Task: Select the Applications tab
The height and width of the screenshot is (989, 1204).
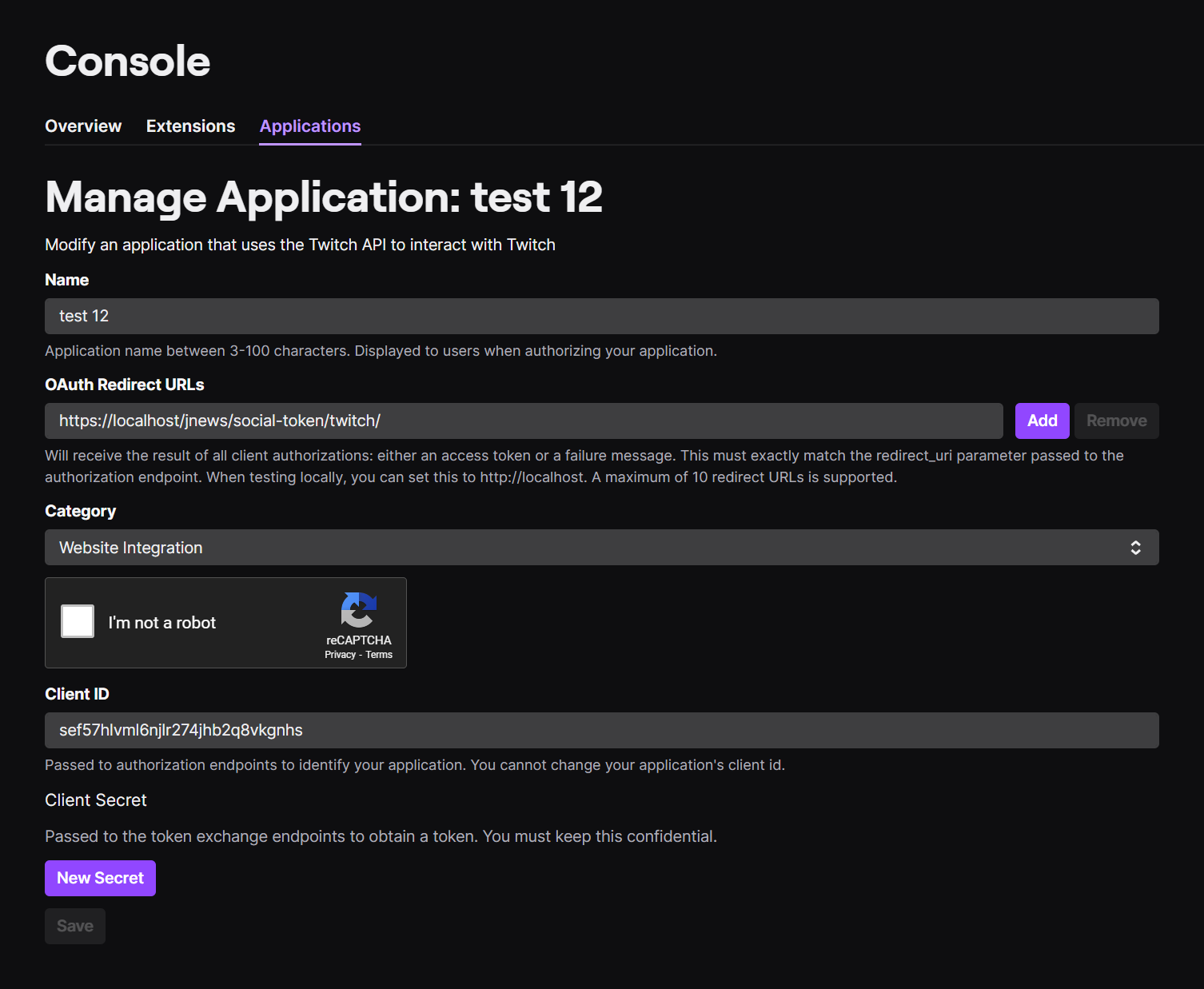Action: [x=310, y=126]
